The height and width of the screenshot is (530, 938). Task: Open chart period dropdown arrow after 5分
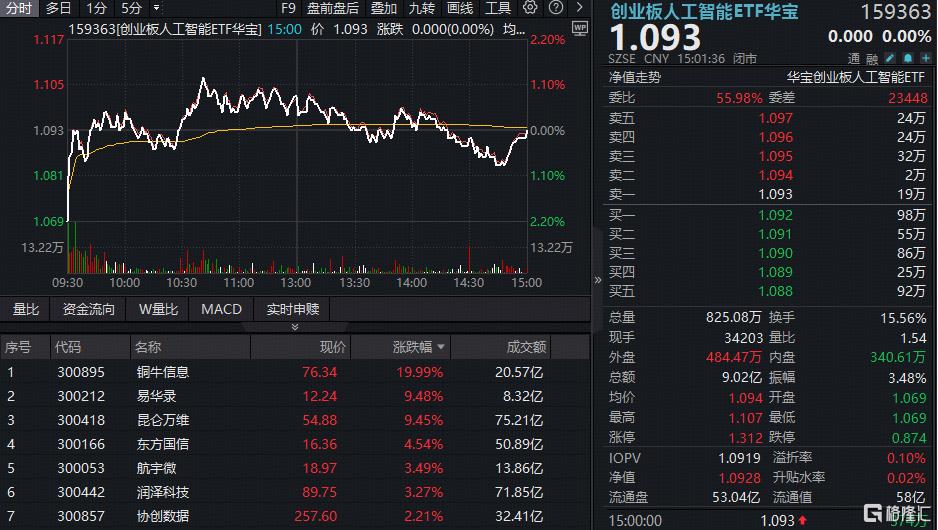(x=157, y=8)
